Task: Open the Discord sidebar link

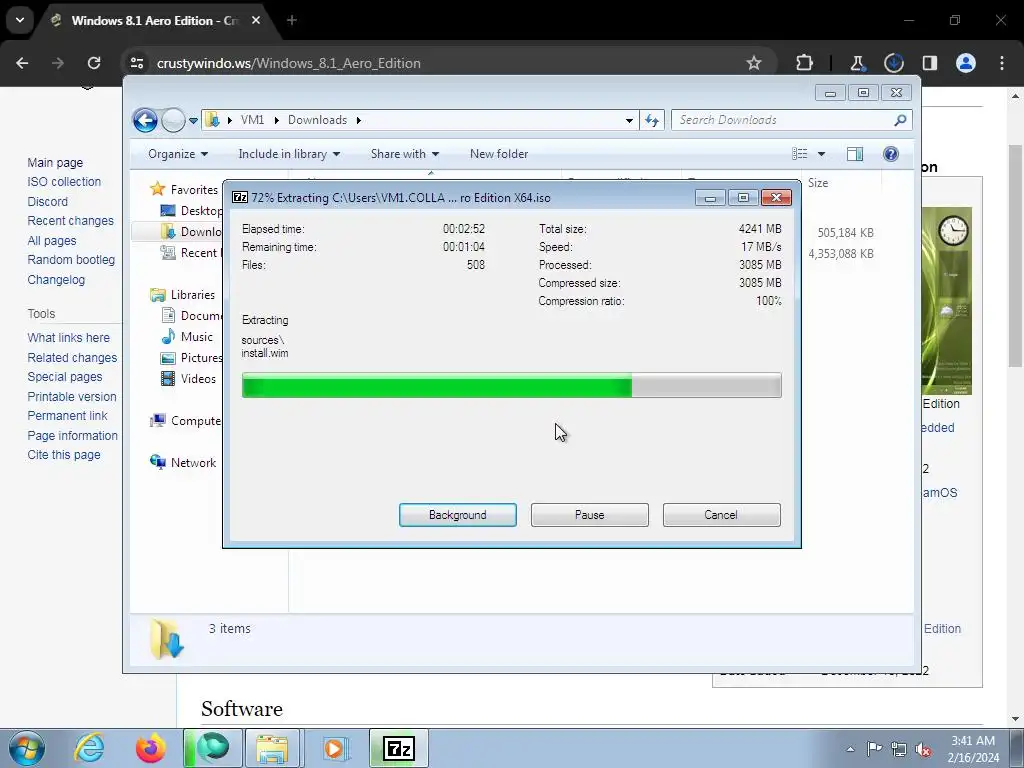Action: (48, 201)
